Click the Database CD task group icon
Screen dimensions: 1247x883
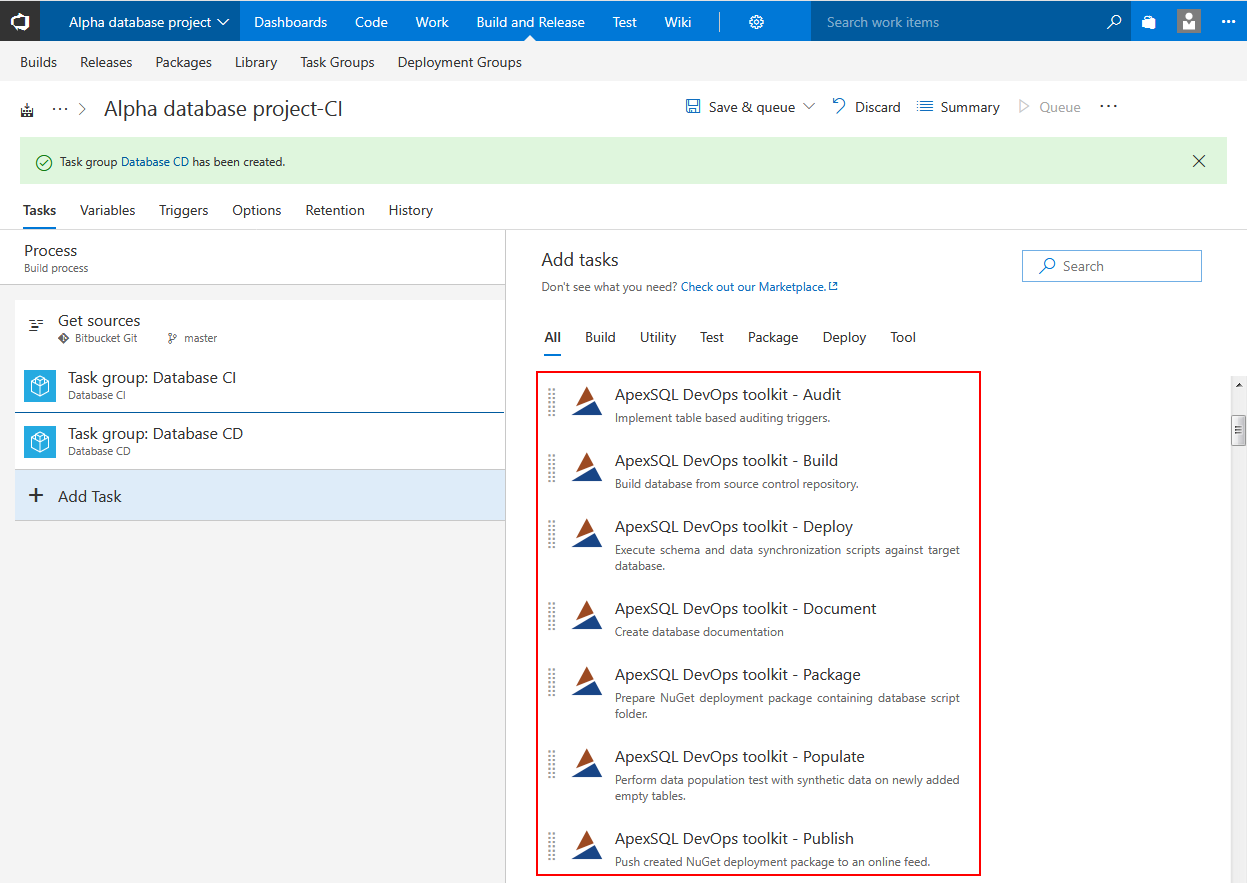click(40, 441)
